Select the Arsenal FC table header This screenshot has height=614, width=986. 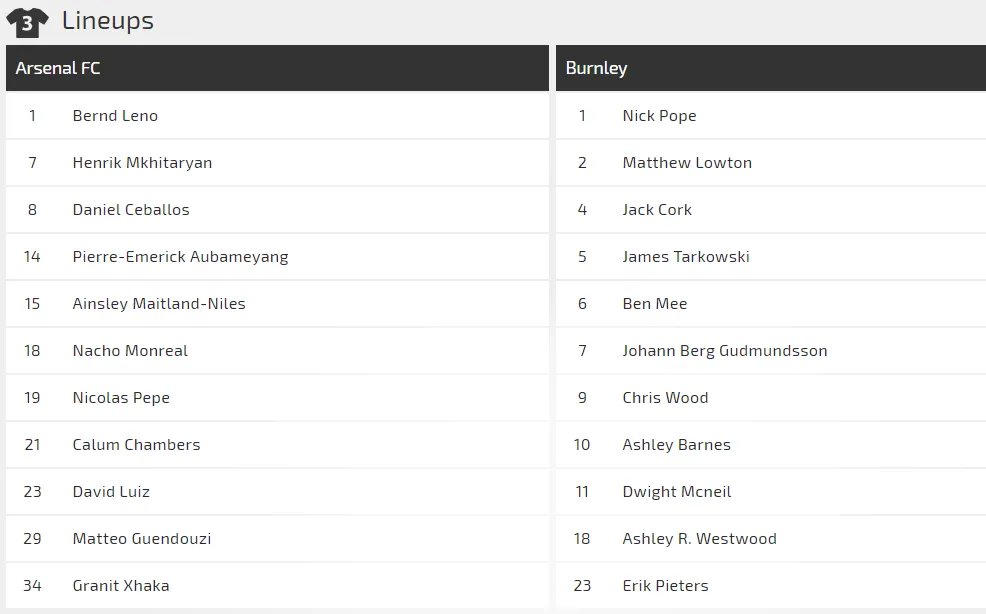[58, 68]
